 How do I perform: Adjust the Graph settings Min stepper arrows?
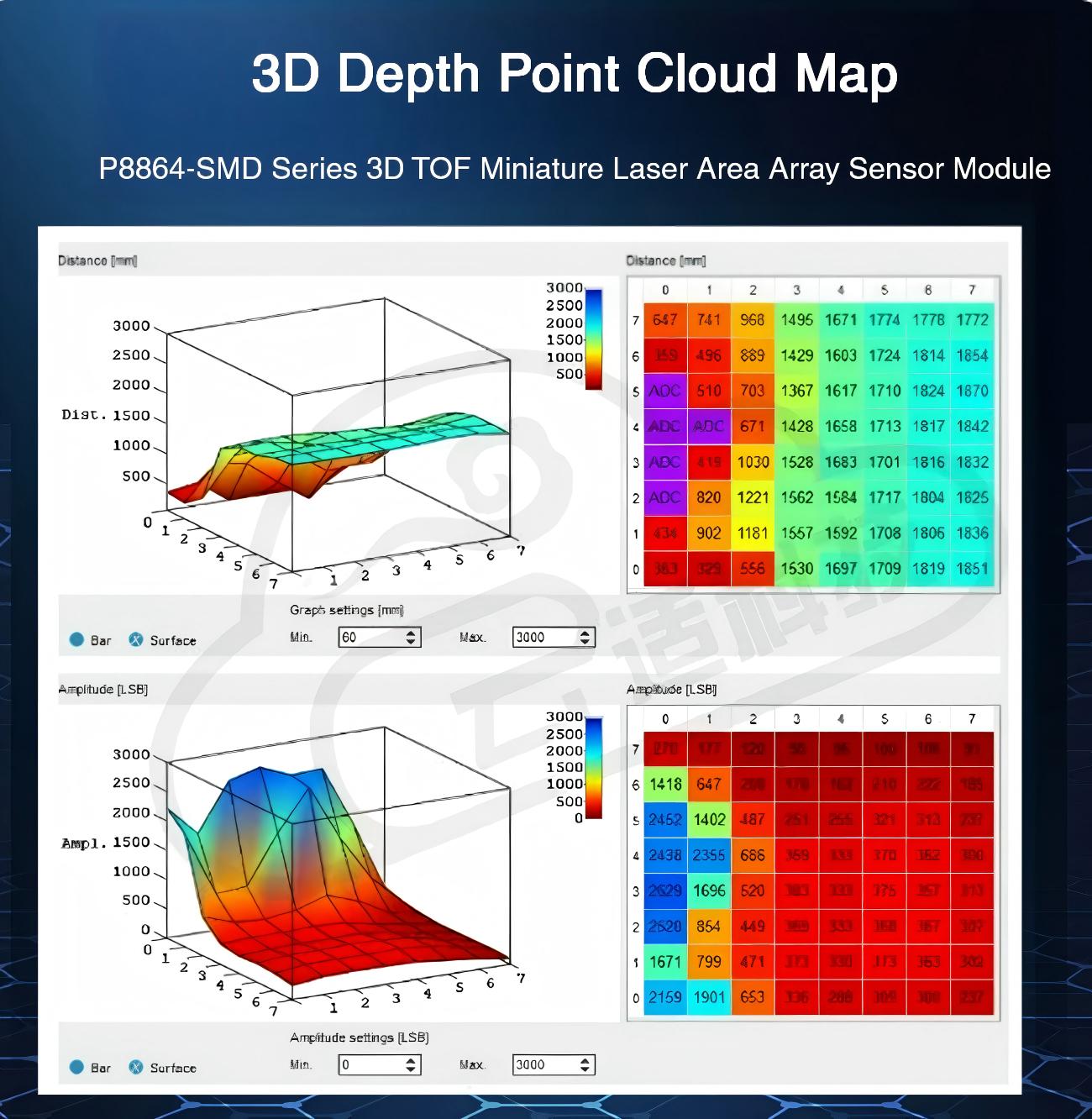coord(411,638)
